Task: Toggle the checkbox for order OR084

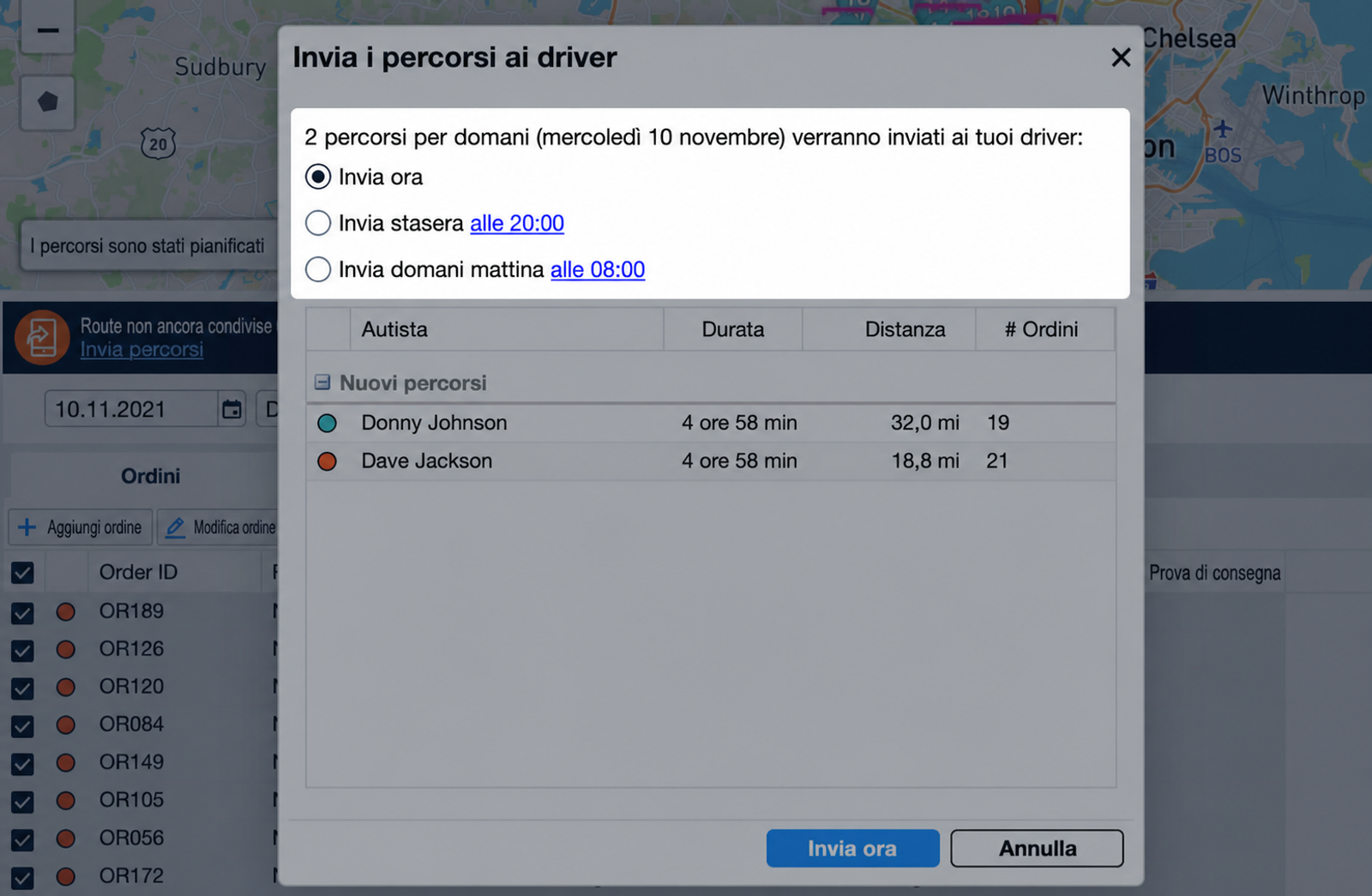Action: click(x=22, y=725)
